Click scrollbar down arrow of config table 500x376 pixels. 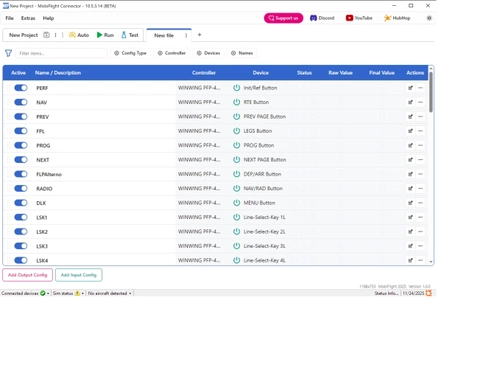point(431,262)
